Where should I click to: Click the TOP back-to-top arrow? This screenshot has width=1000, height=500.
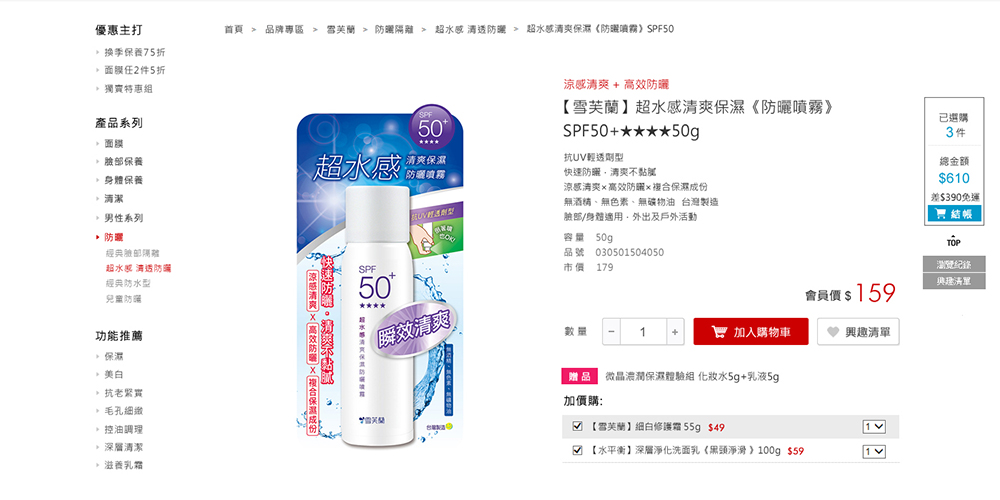pyautogui.click(x=953, y=242)
